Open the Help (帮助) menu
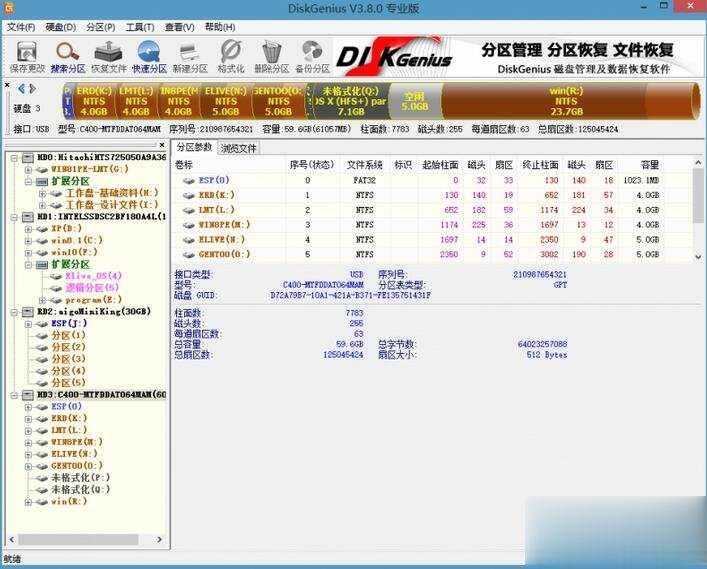Screen dimensions: 707x569 (x=220, y=28)
